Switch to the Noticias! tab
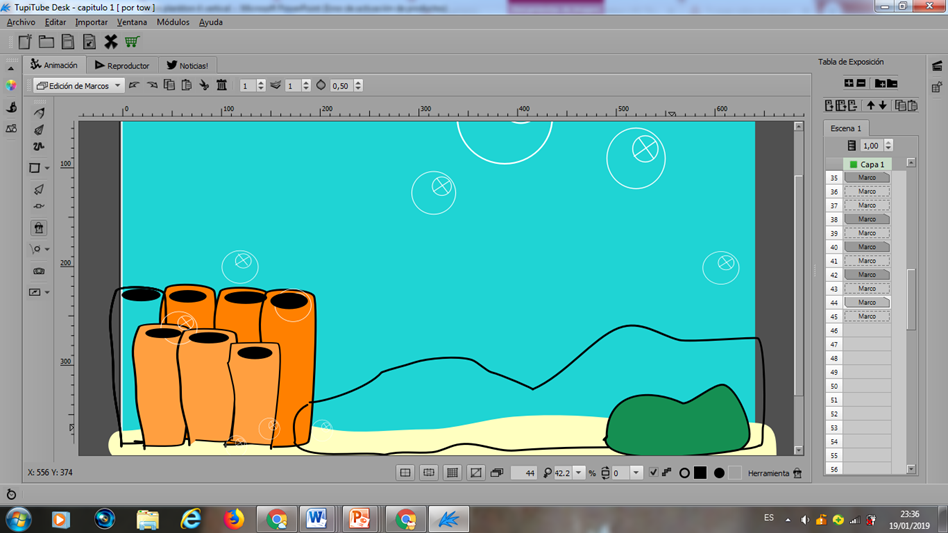The height and width of the screenshot is (533, 948). [x=187, y=65]
